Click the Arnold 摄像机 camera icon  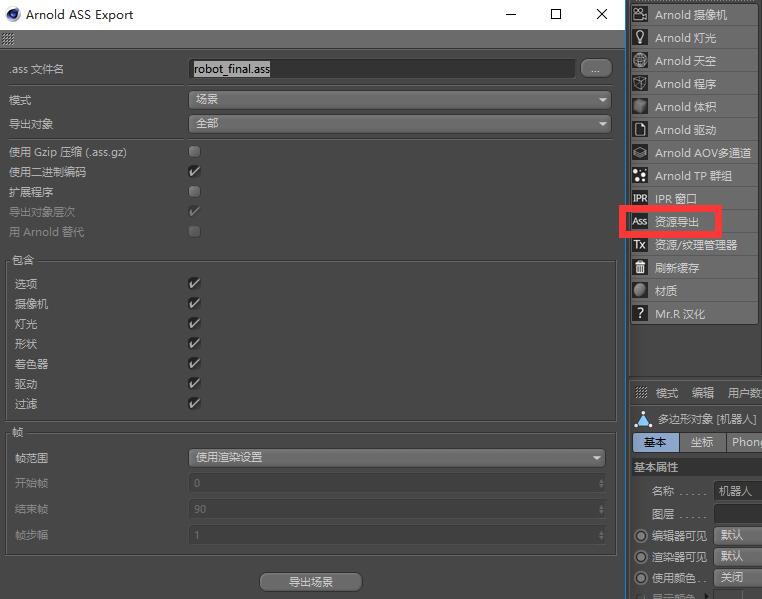[640, 15]
